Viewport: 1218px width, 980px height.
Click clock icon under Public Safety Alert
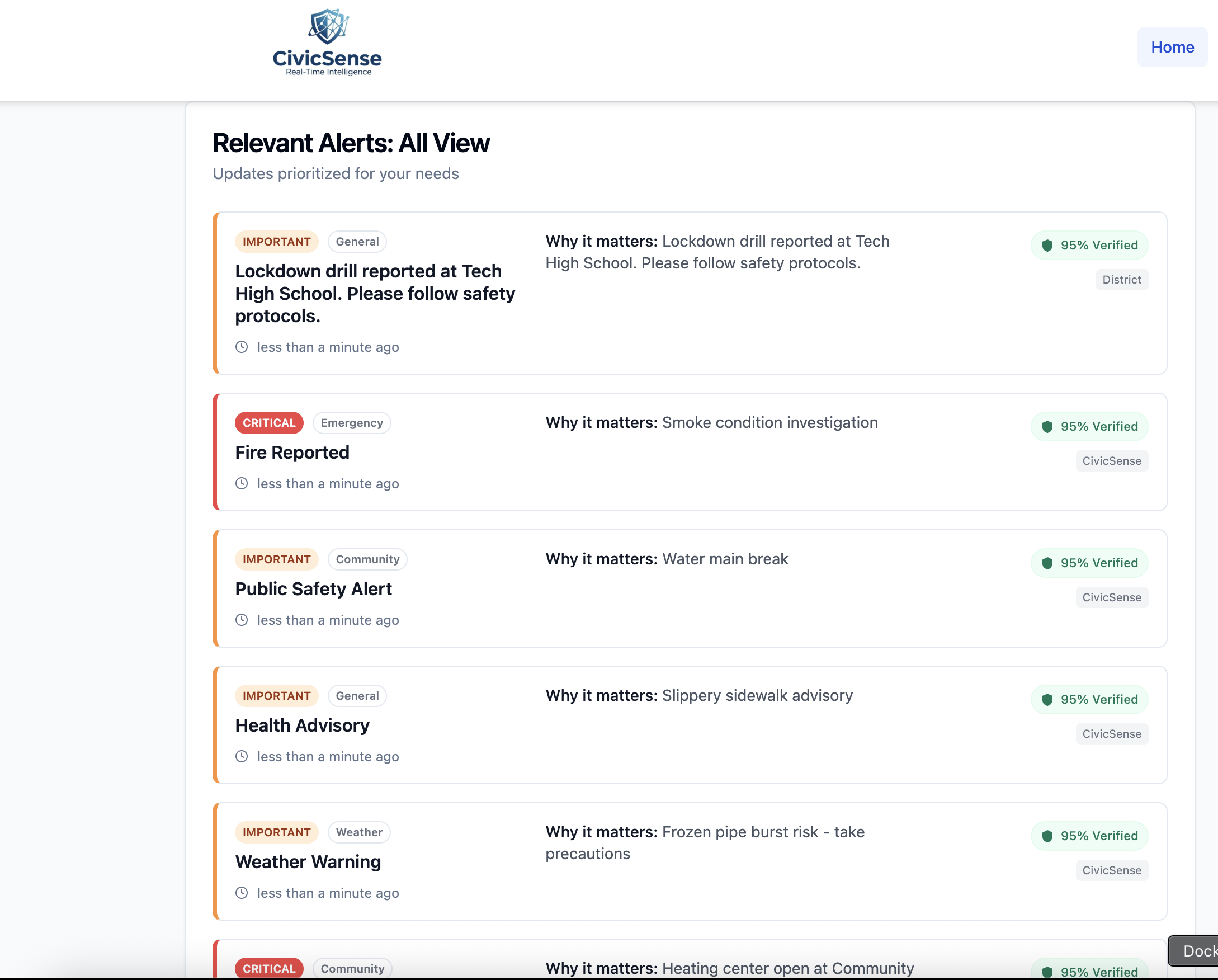pos(242,620)
